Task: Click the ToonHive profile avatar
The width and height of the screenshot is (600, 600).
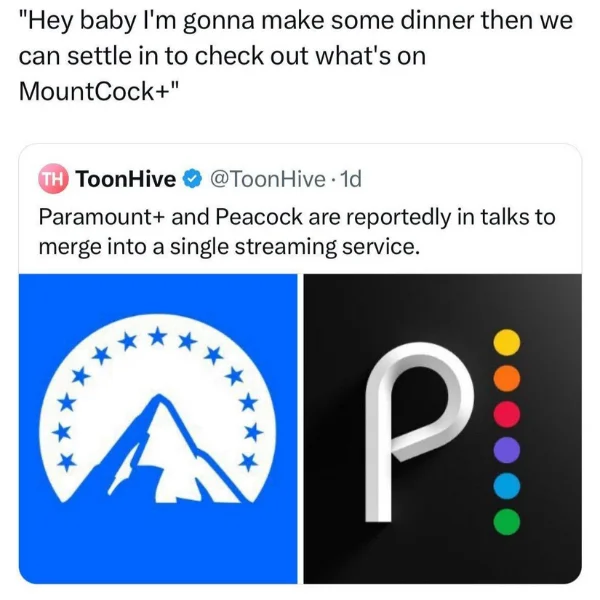Action: (x=52, y=180)
